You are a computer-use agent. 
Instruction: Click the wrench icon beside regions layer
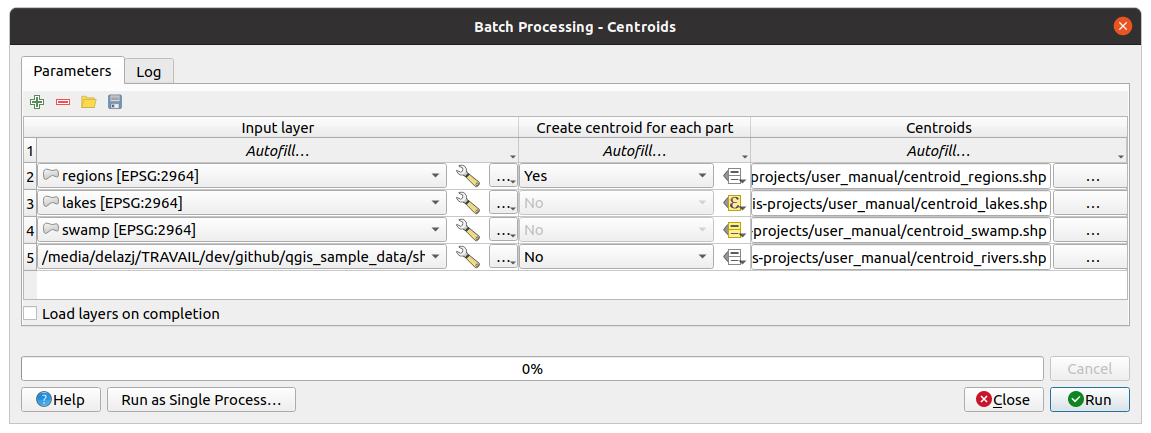coord(467,176)
